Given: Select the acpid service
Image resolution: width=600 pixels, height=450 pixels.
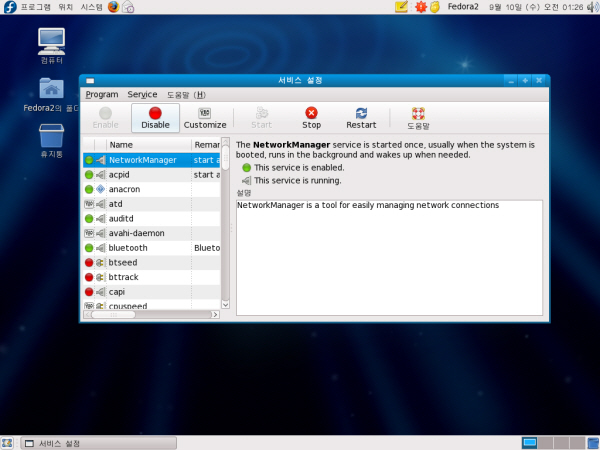Looking at the screenshot, I should [152, 175].
